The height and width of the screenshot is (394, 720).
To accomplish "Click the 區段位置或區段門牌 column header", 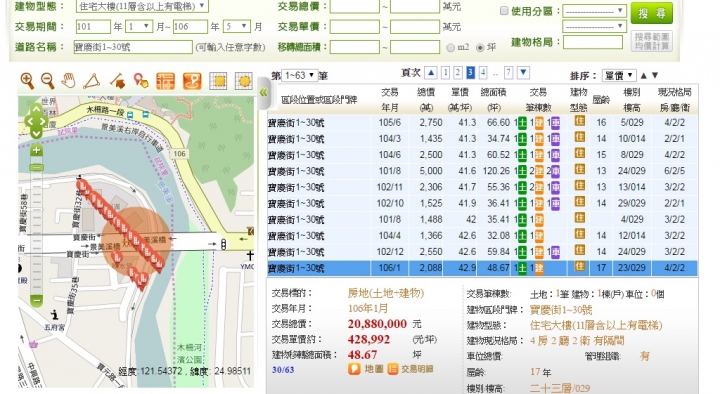I will [319, 100].
